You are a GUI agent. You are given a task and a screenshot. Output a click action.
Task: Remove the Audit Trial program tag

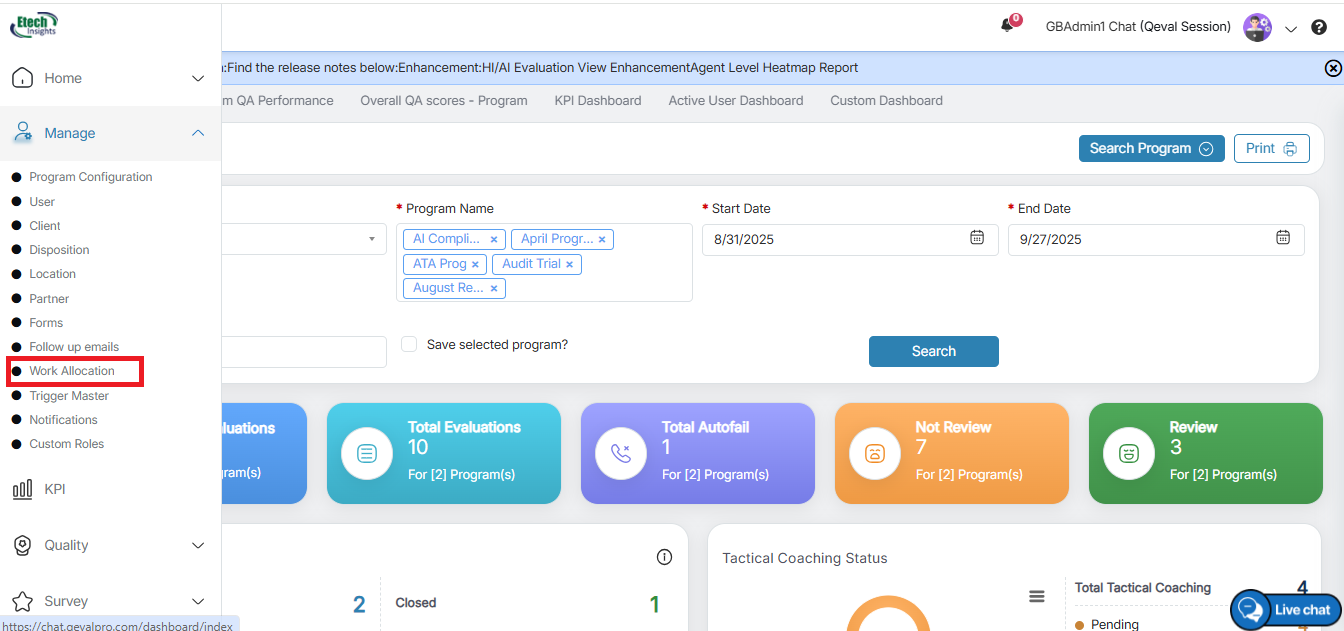point(569,264)
